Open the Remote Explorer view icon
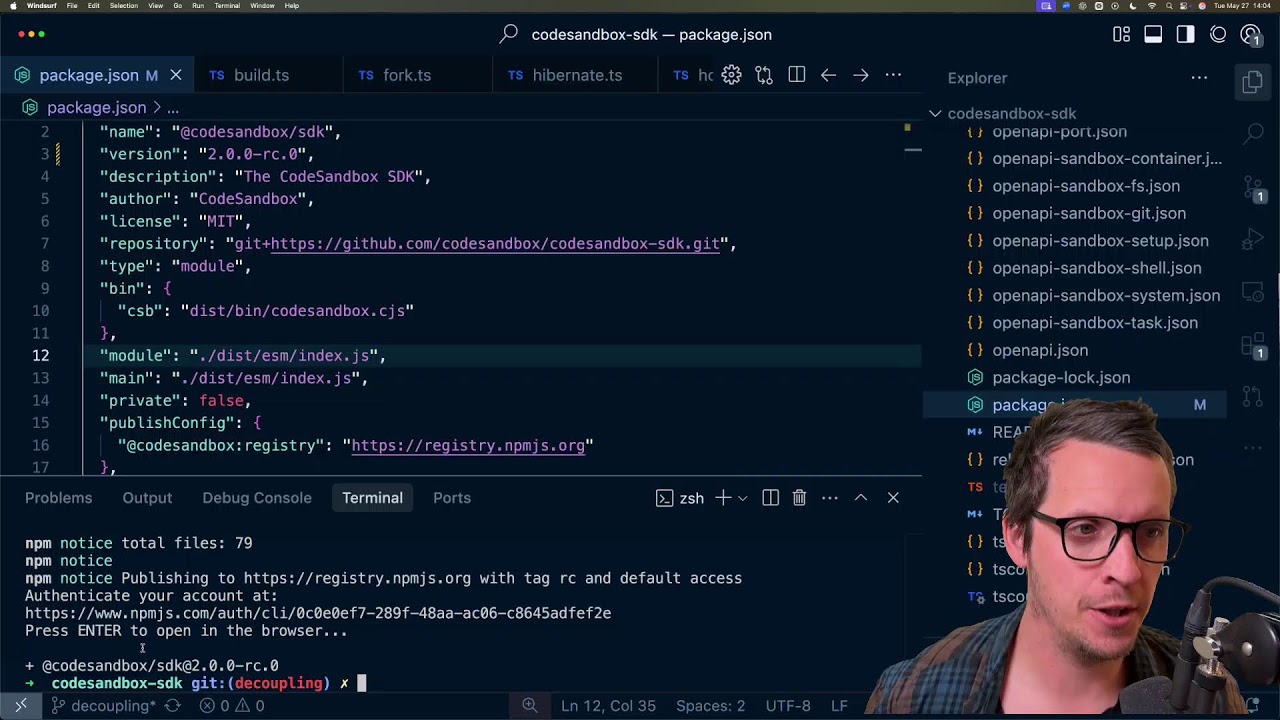Image resolution: width=1280 pixels, height=720 pixels. click(x=1253, y=292)
